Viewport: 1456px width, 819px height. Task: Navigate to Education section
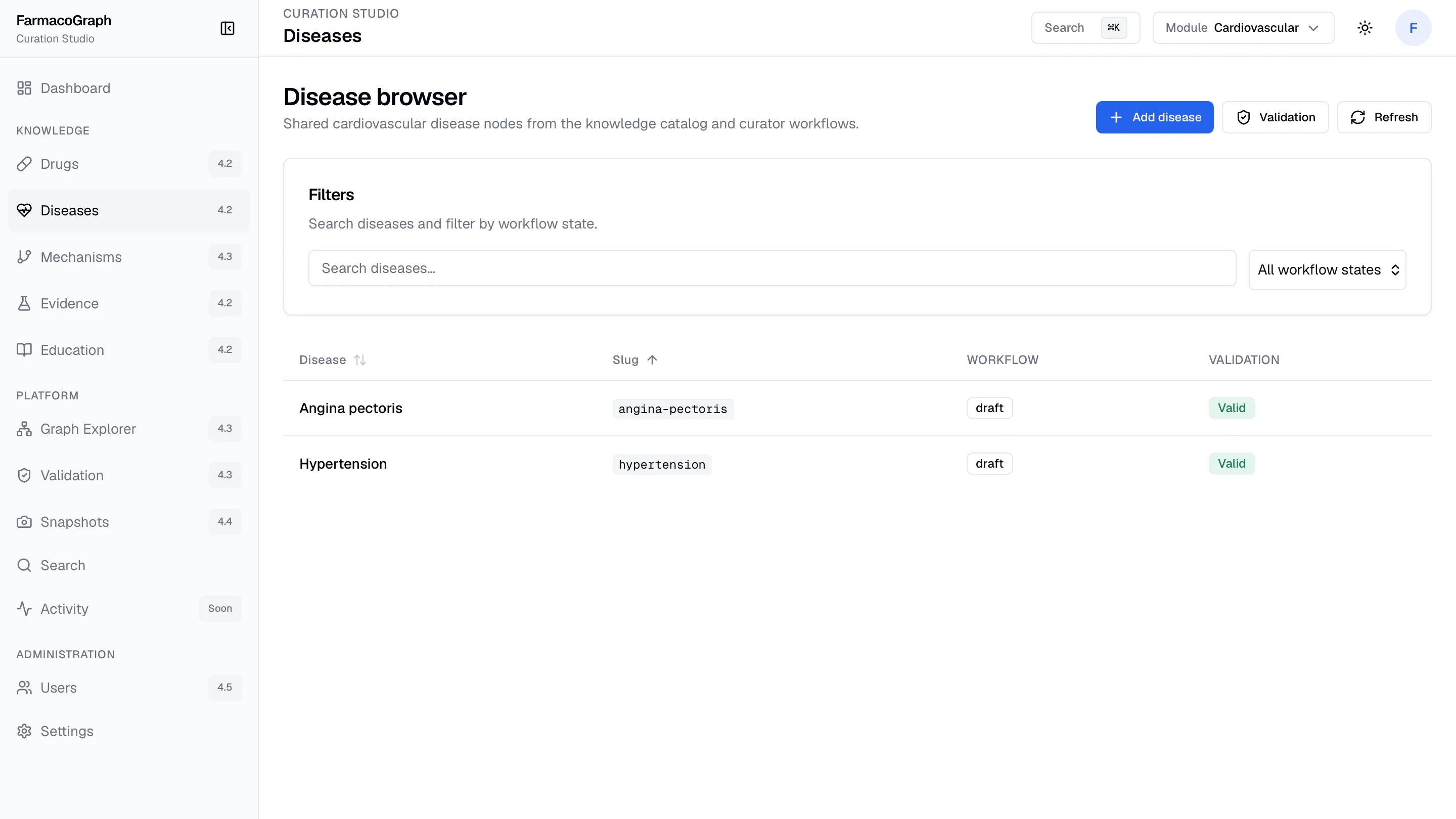[x=129, y=350]
